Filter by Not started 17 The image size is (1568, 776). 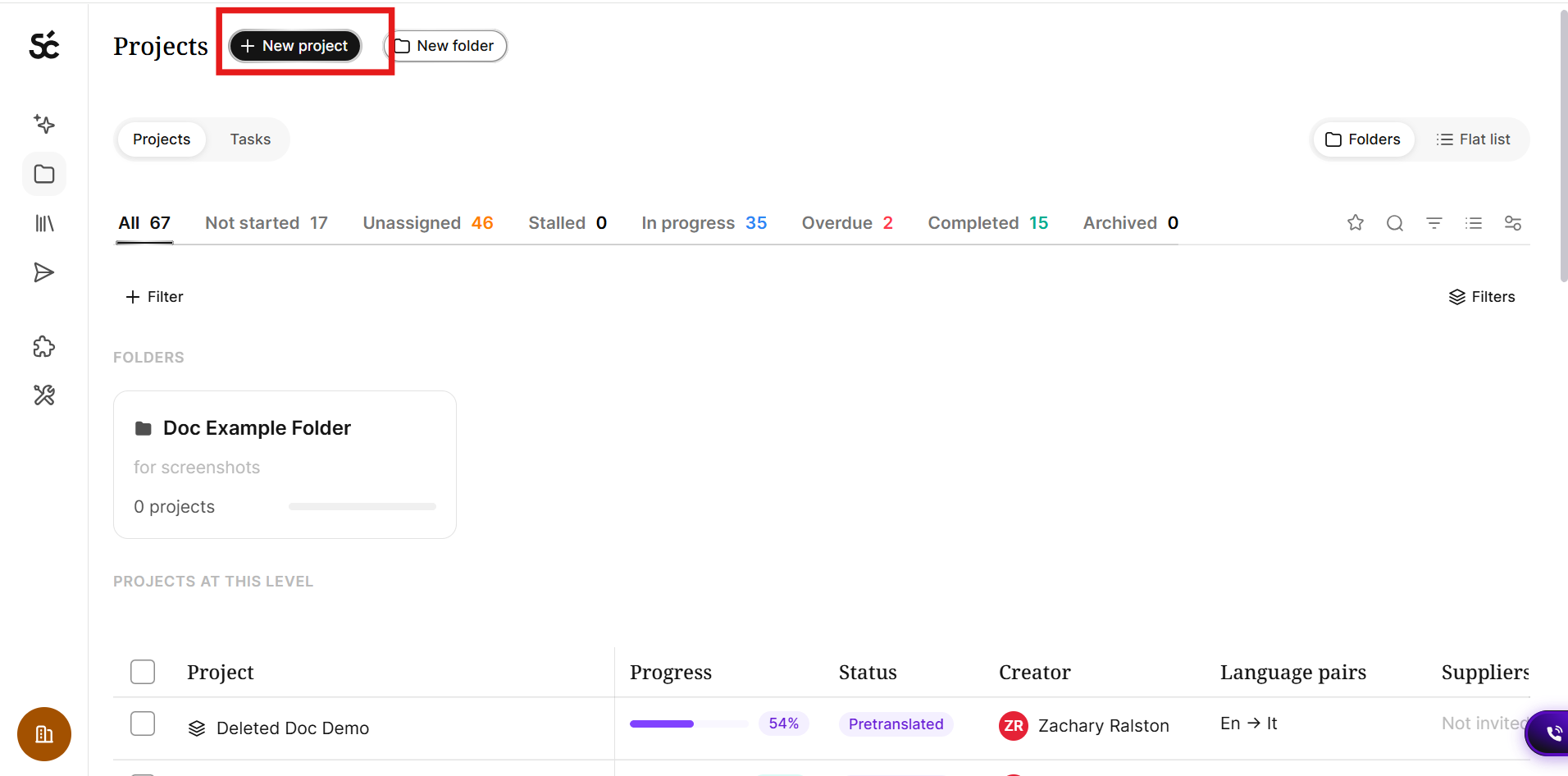click(x=267, y=223)
